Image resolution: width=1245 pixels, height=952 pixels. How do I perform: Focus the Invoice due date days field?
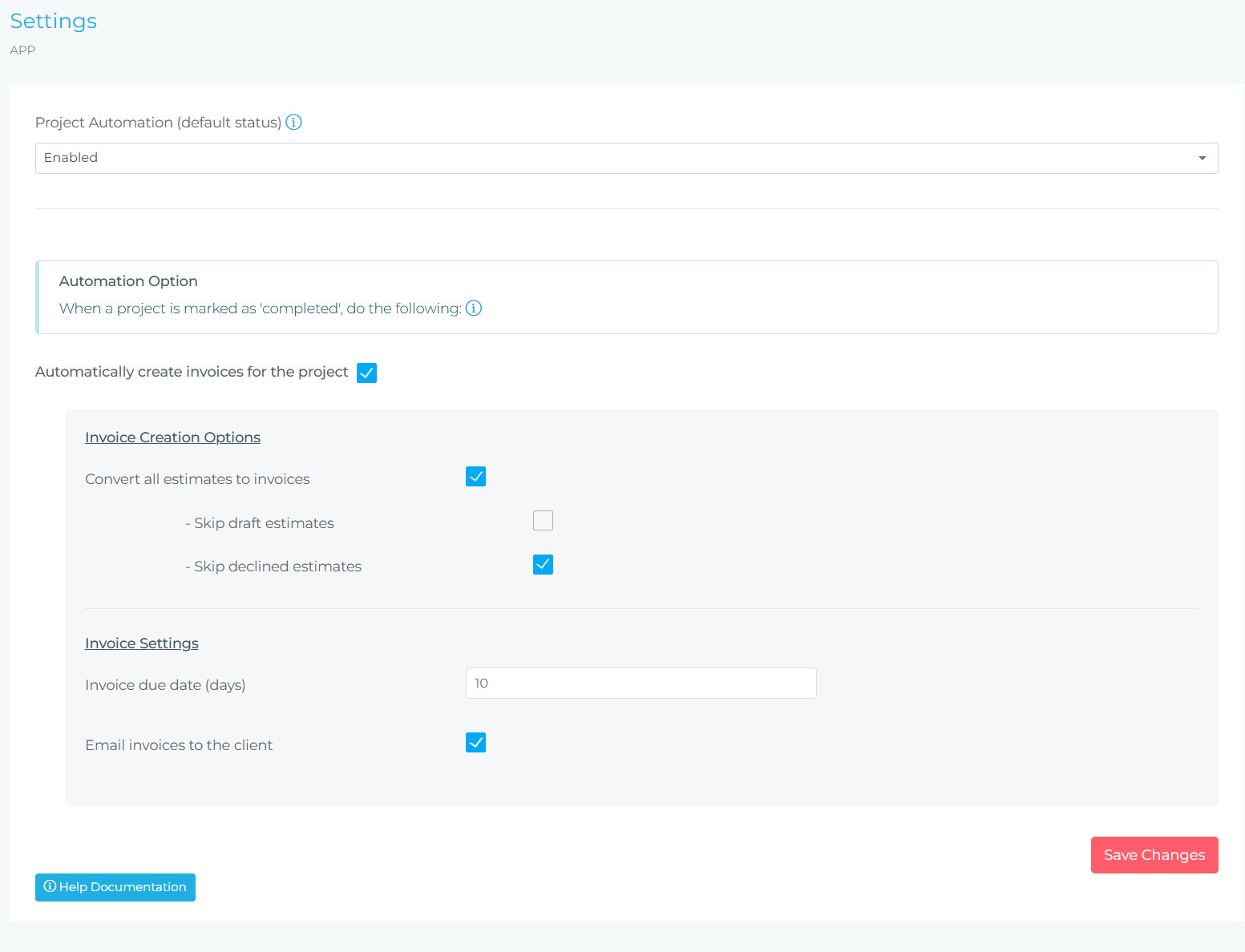click(641, 684)
